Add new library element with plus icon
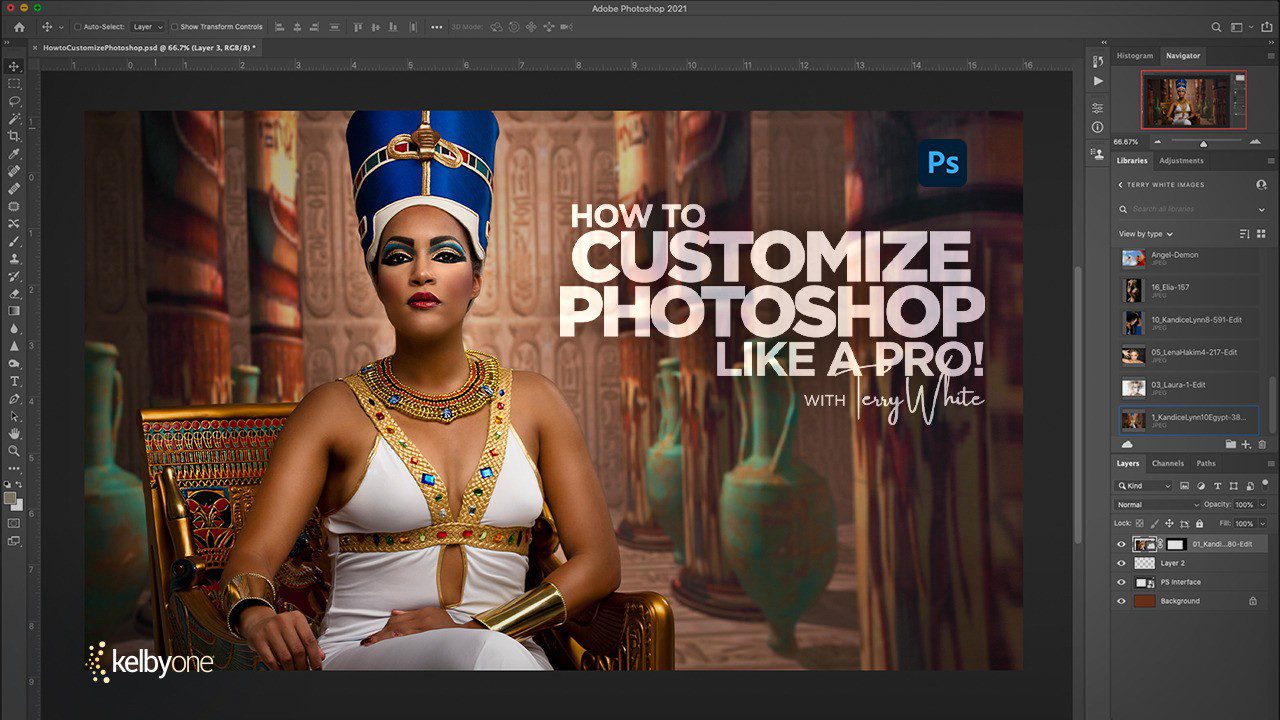Screen dimensions: 1280x720 1246,444
